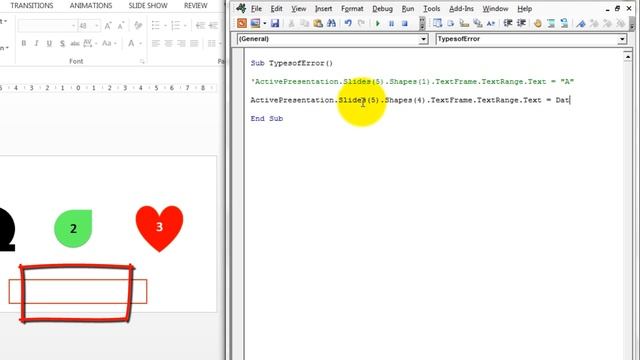Open Font dialog launcher in PowerPoint ribbon
The image size is (640, 360).
click(142, 62)
